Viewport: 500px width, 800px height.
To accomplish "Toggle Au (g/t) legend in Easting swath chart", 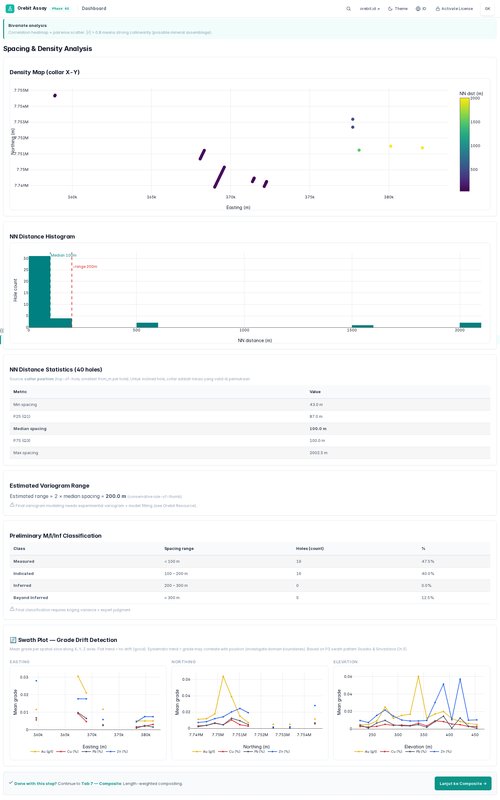I will (x=40, y=752).
